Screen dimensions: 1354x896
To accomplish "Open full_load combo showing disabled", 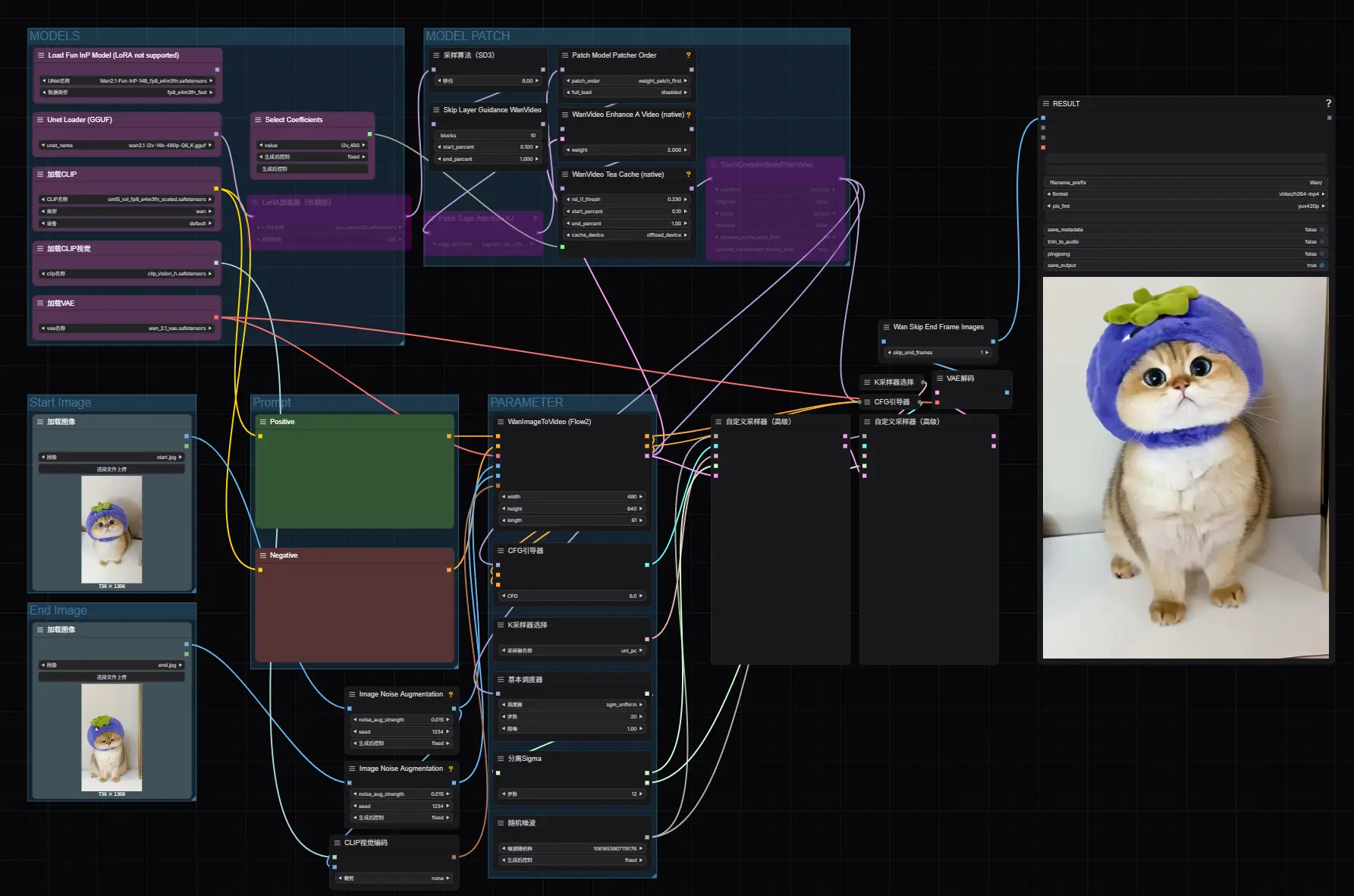I will tap(627, 93).
